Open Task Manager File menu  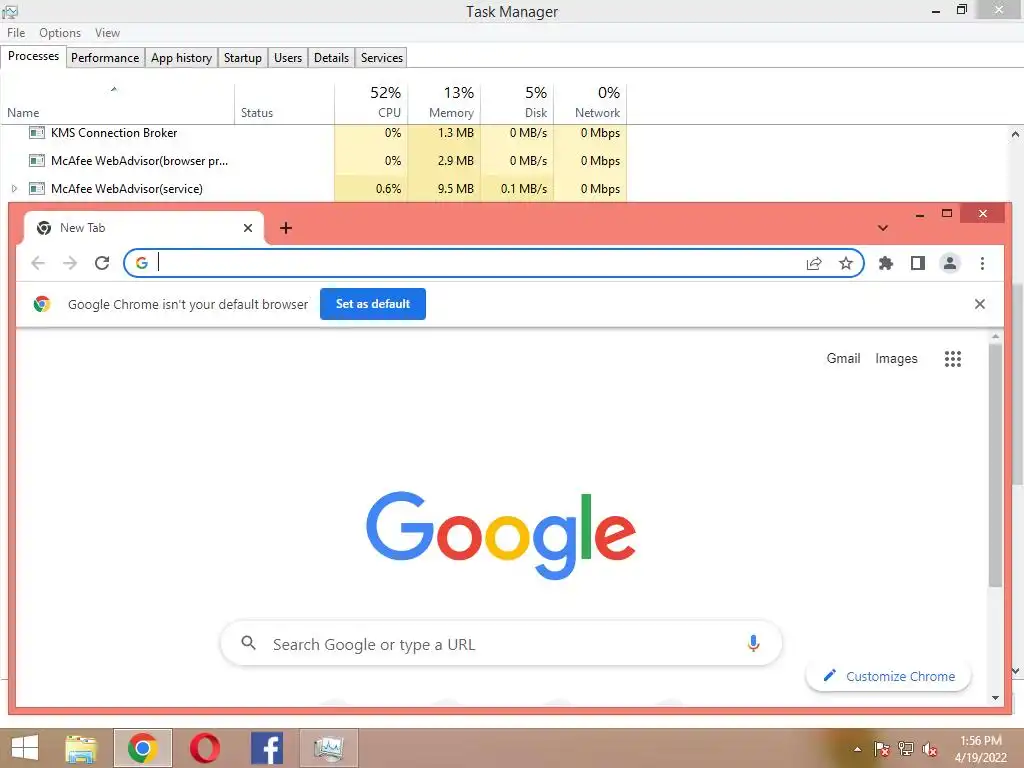click(16, 33)
